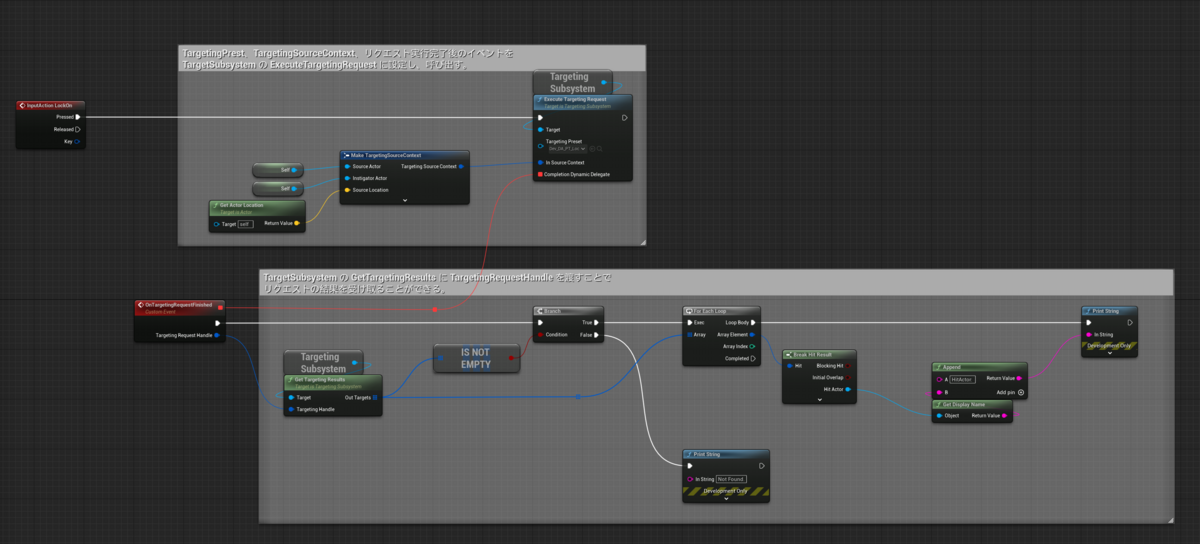Click the Exec input pin on For Each Loop
This screenshot has height=544, width=1200.
pyautogui.click(x=689, y=322)
